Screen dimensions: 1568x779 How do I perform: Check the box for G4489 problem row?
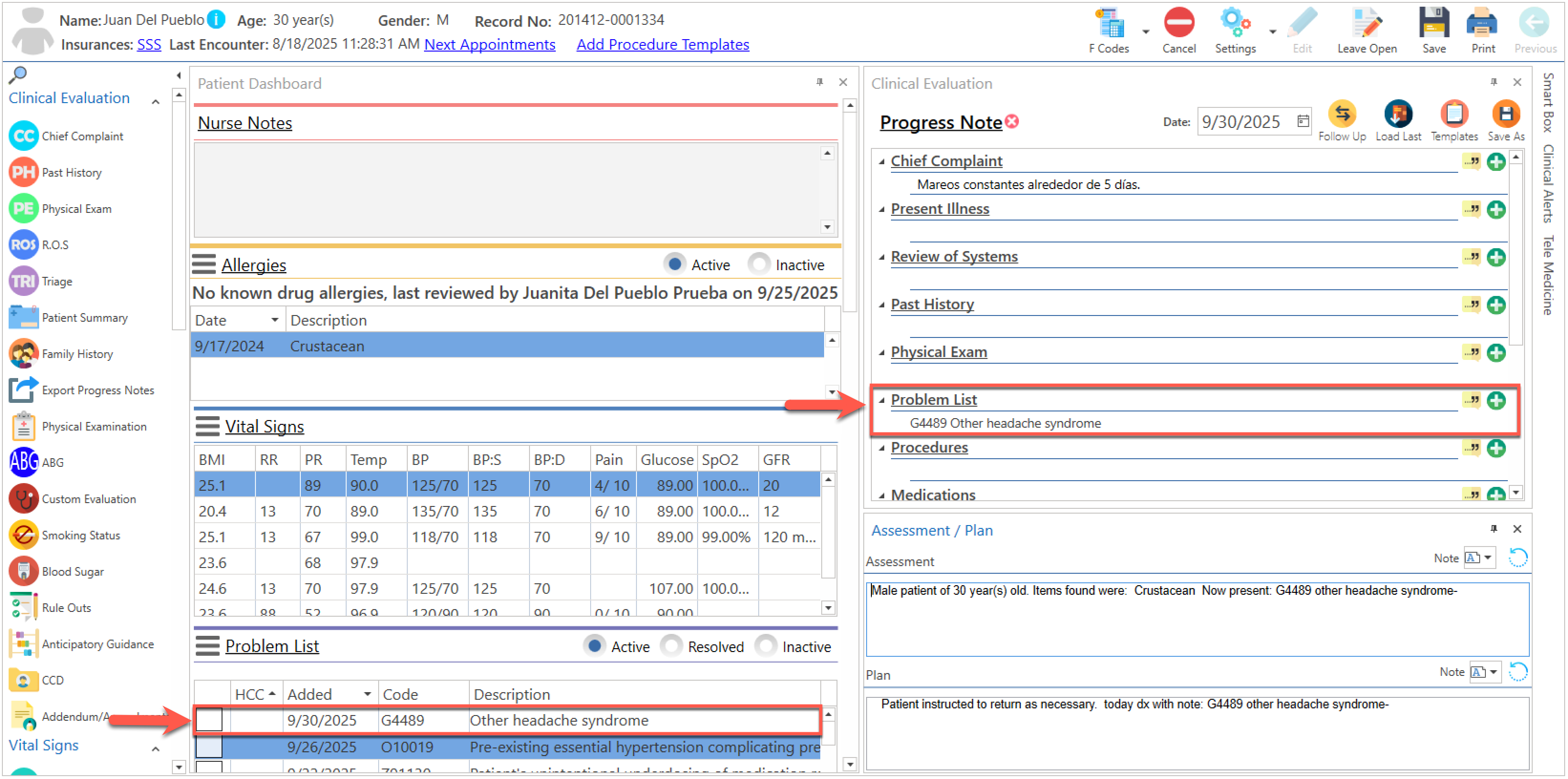(x=210, y=720)
